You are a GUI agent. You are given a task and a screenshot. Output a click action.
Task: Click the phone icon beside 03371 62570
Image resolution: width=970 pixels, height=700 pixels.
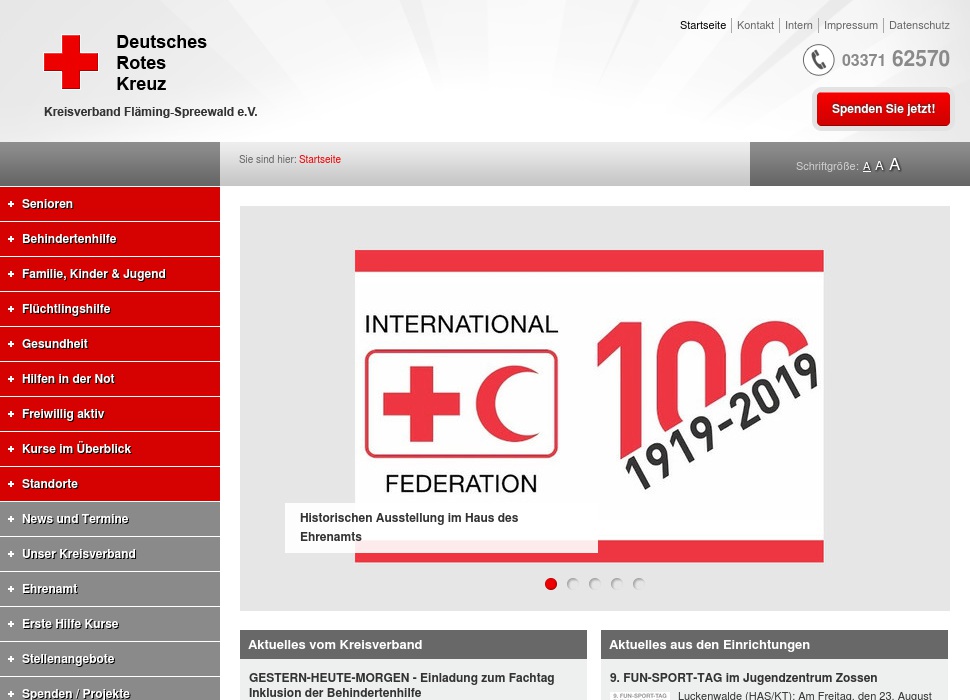coord(818,60)
